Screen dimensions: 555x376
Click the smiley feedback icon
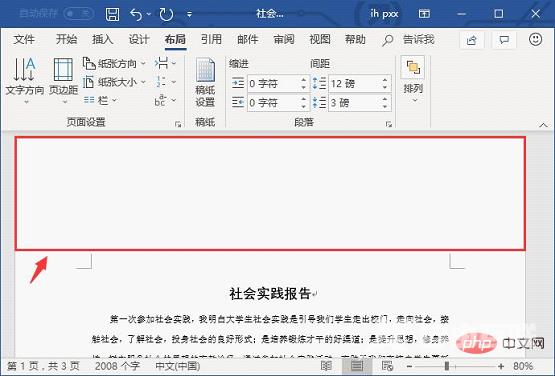pyautogui.click(x=536, y=40)
